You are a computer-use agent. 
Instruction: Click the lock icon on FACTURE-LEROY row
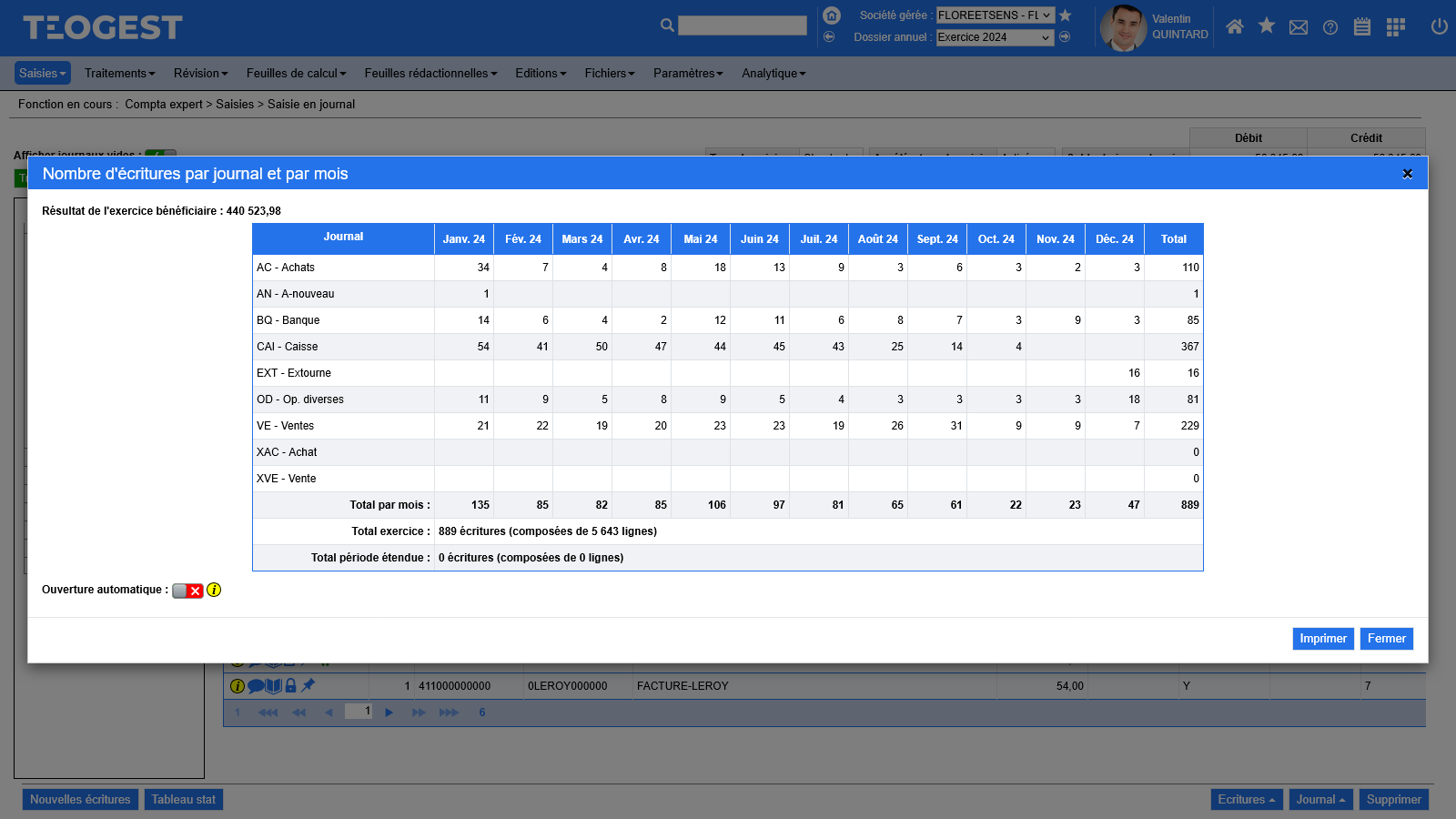[x=290, y=685]
